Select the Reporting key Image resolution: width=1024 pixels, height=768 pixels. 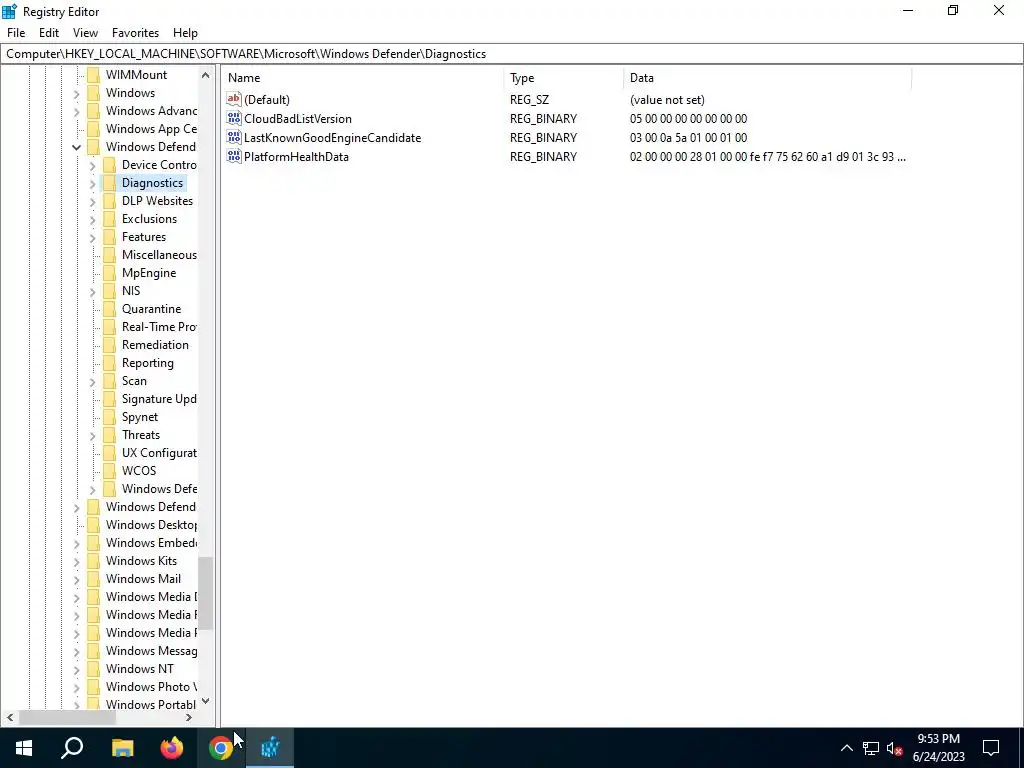pyautogui.click(x=148, y=362)
